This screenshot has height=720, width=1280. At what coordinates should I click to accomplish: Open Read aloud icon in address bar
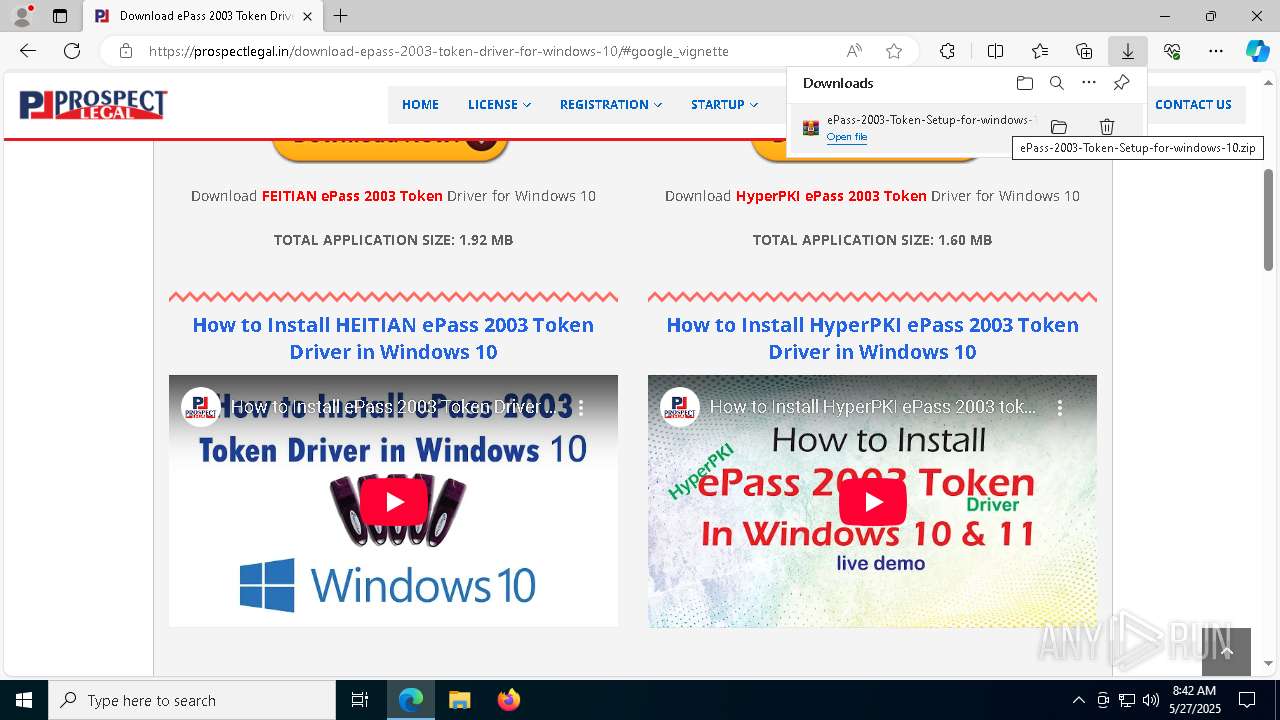coord(854,51)
